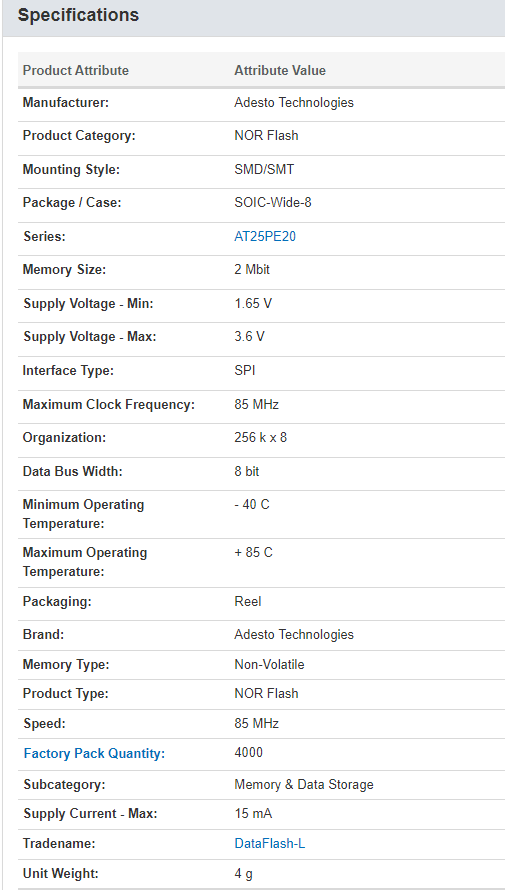The height and width of the screenshot is (890, 505).
Task: Select the SOIC-Wide-8 package value
Action: (273, 202)
